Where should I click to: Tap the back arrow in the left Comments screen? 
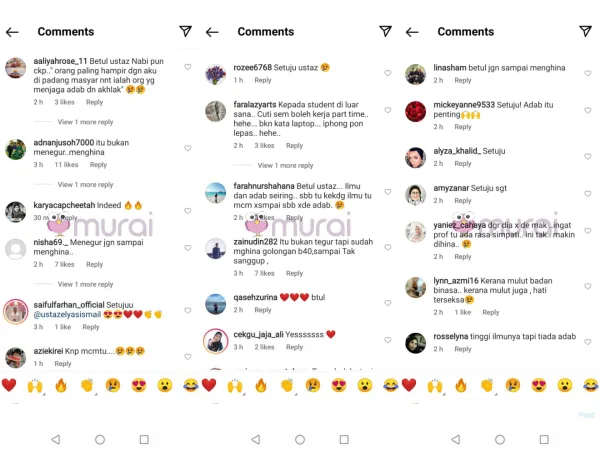(x=12, y=32)
